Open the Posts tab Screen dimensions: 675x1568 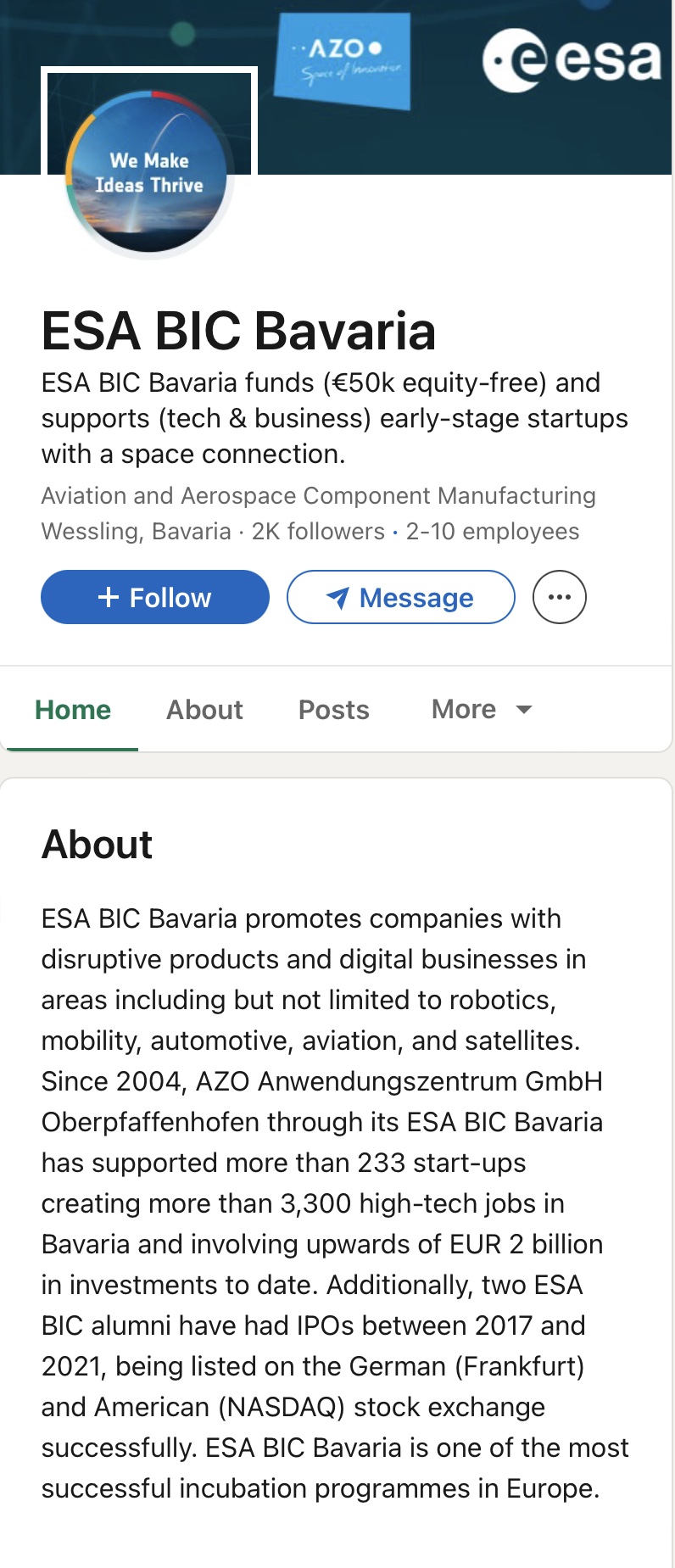click(333, 710)
